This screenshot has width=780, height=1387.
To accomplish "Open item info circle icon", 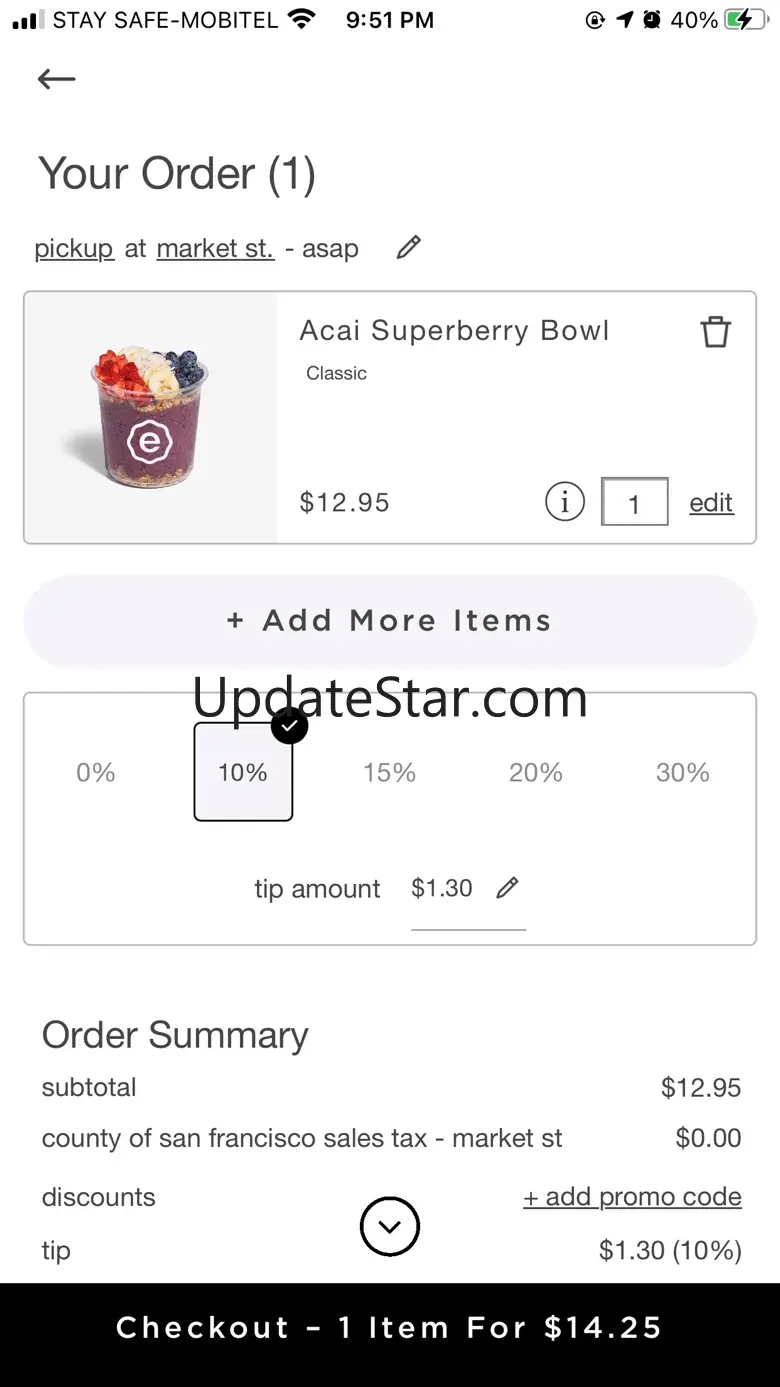I will coord(565,501).
